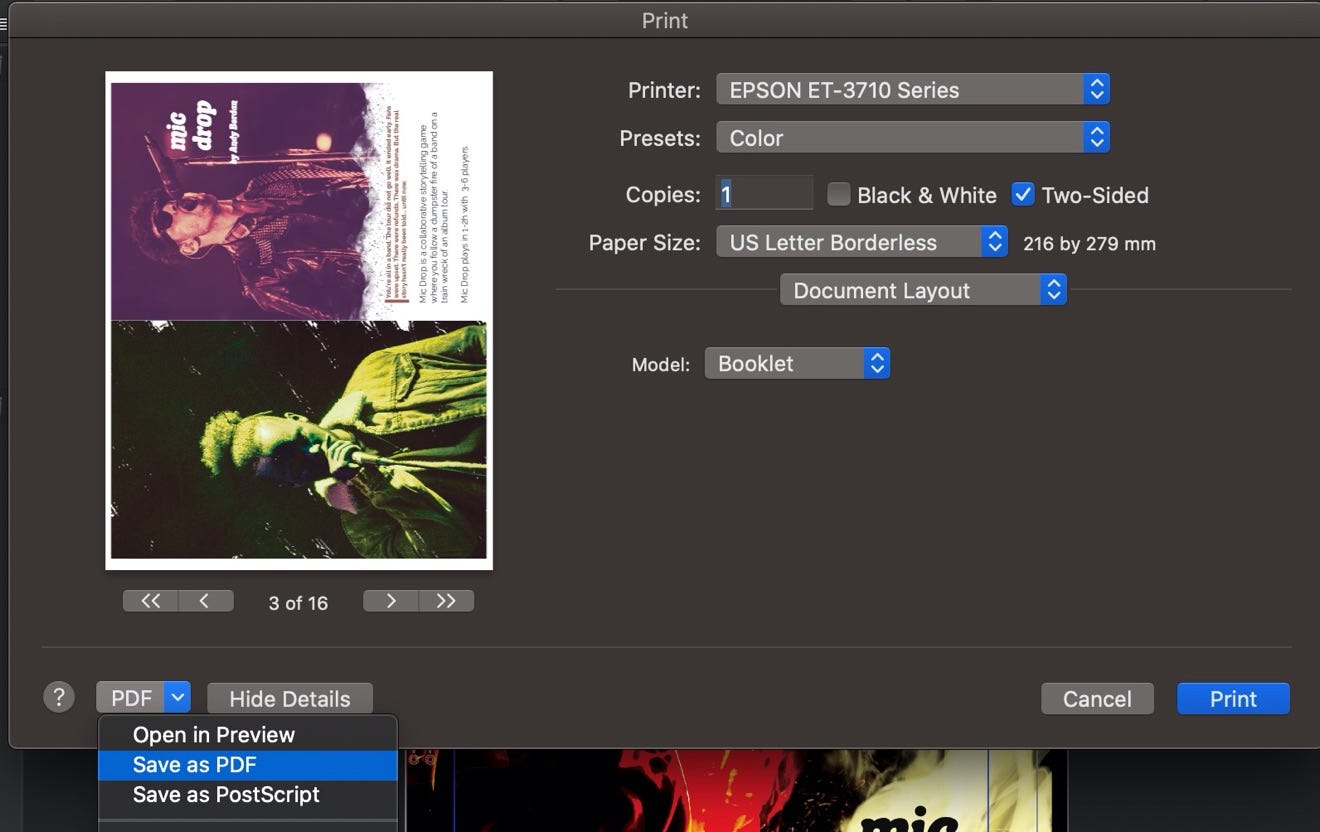This screenshot has height=832, width=1320.
Task: Open the Presets dropdown showing Color
Action: pos(913,137)
